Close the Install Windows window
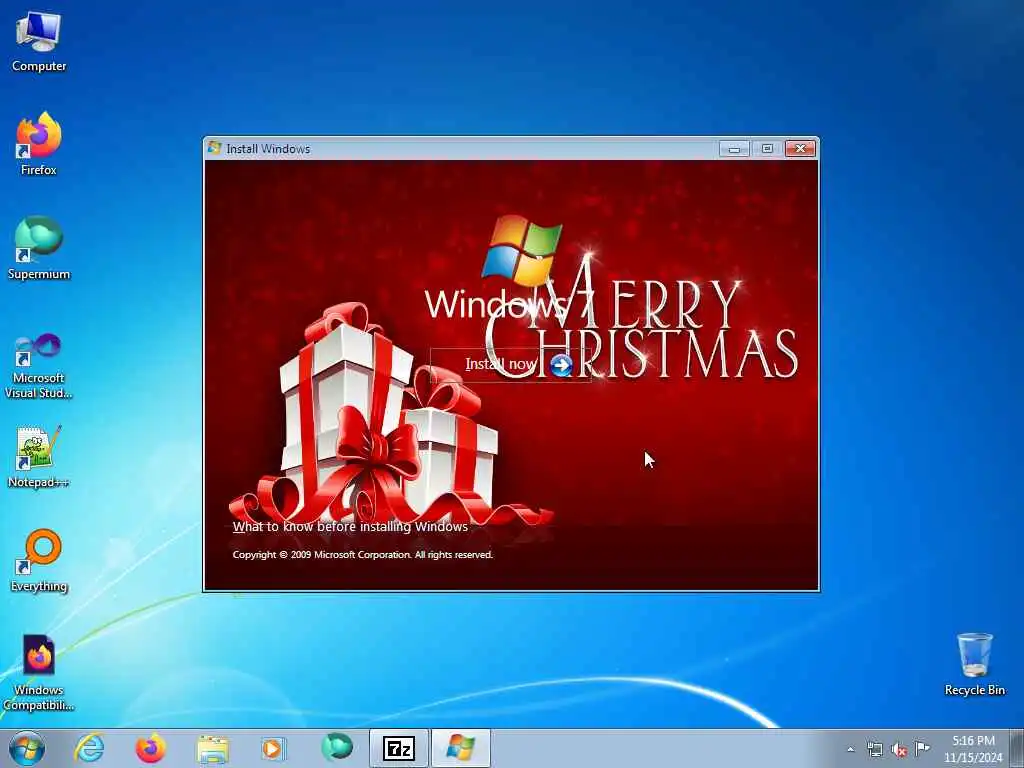 tap(800, 149)
